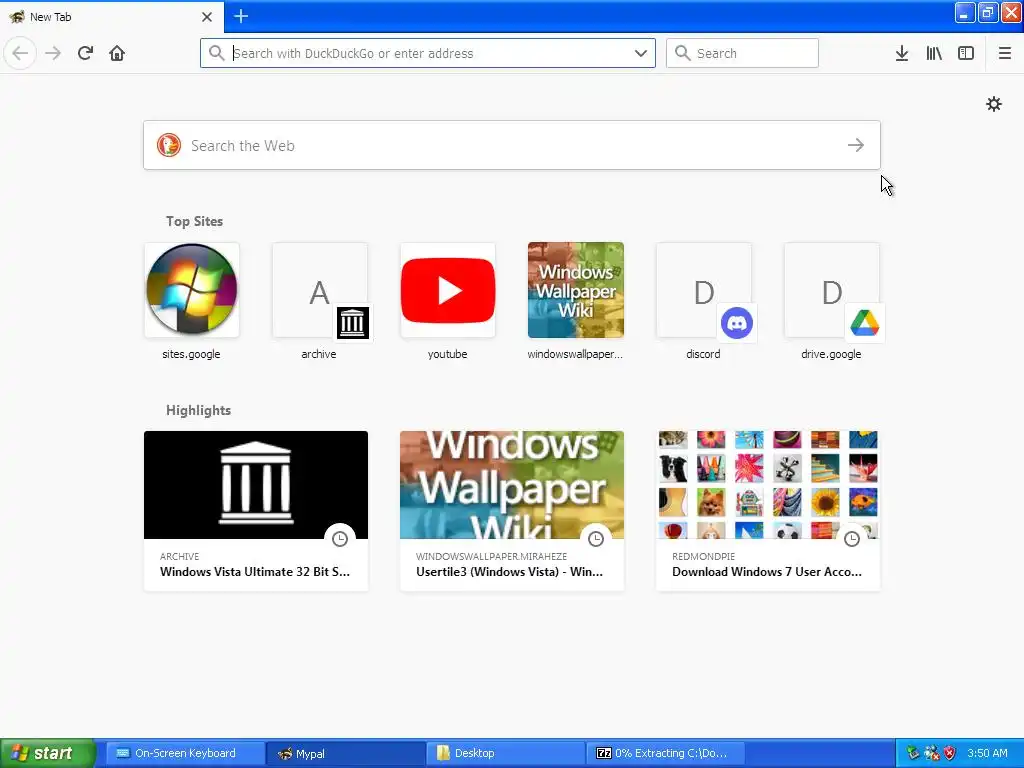Click the REDMONDPIE source label
This screenshot has height=768, width=1024.
tap(703, 556)
